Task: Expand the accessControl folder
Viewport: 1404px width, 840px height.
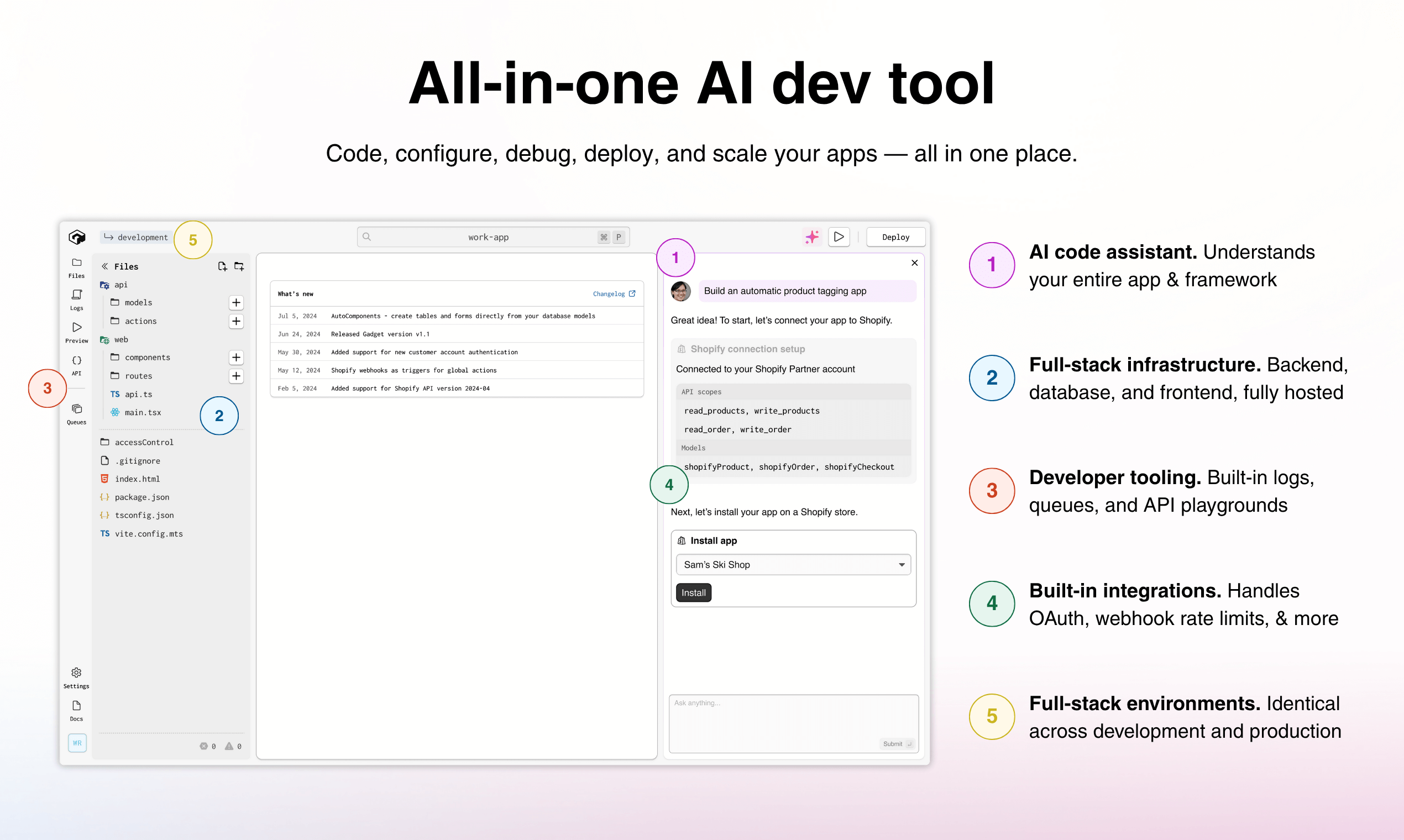Action: tap(143, 442)
